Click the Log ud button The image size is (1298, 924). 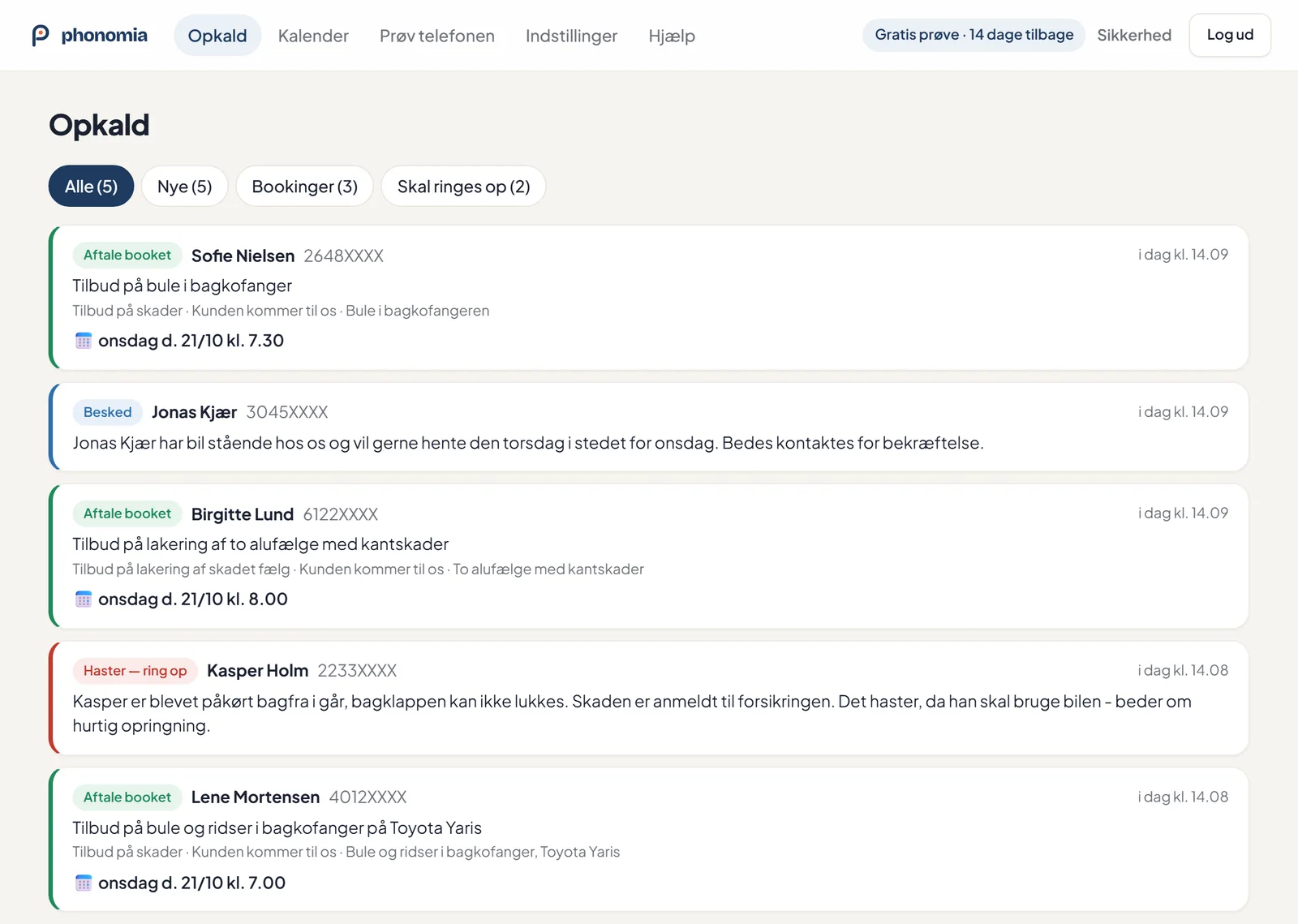pos(1230,35)
